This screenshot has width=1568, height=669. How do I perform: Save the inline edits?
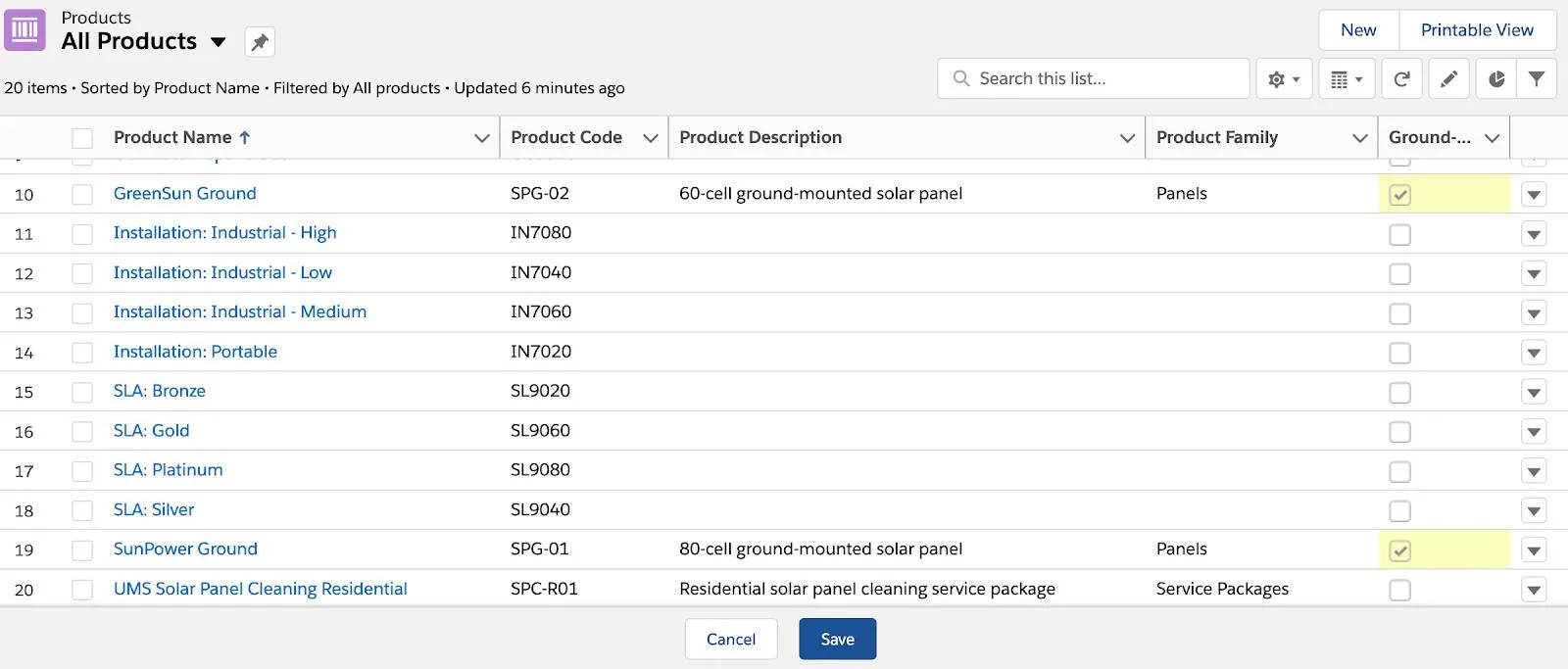point(837,639)
